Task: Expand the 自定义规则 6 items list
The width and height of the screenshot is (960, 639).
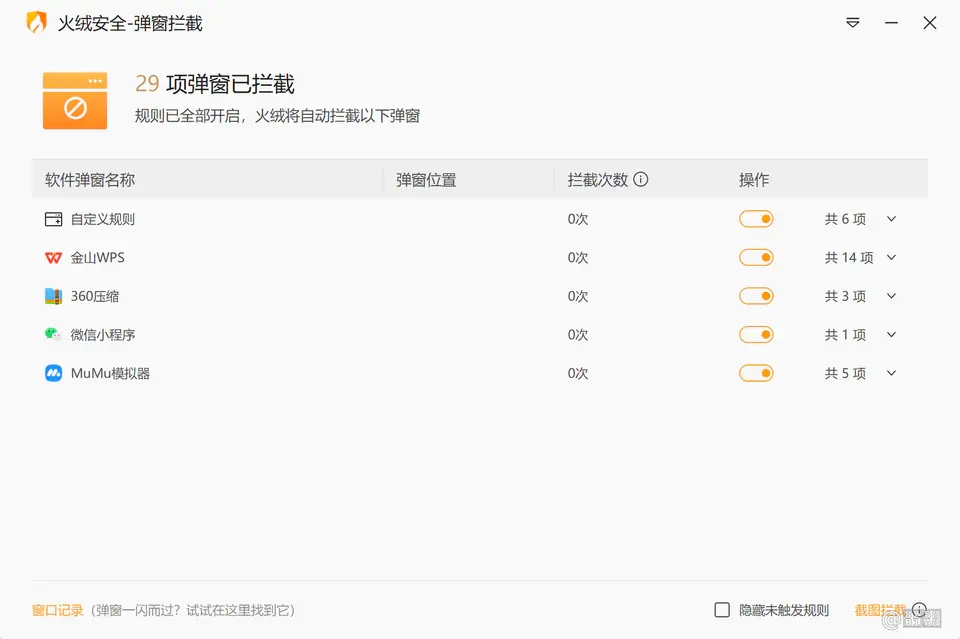Action: pos(891,219)
